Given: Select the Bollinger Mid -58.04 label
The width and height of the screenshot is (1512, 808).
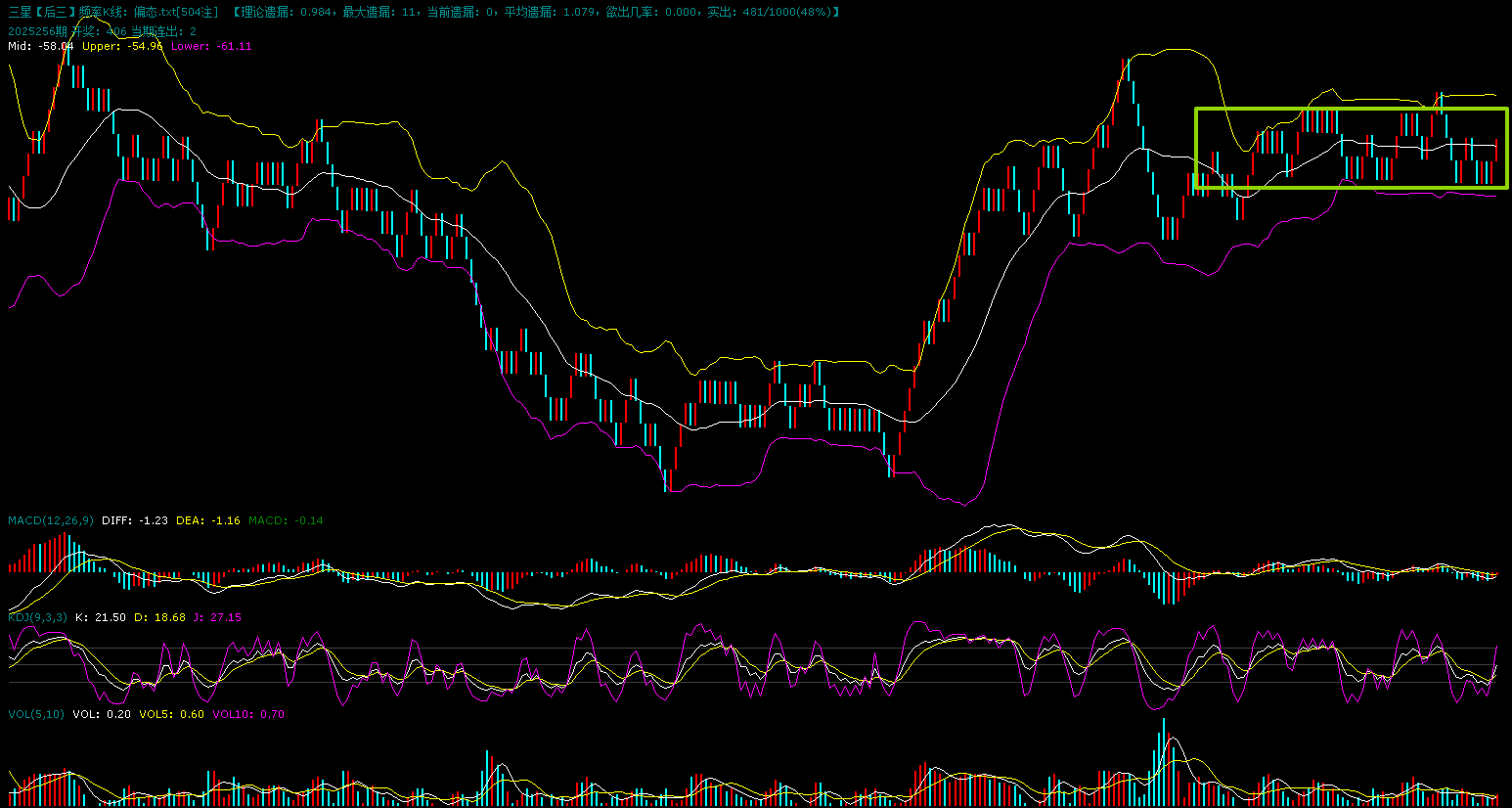Looking at the screenshot, I should pos(40,46).
